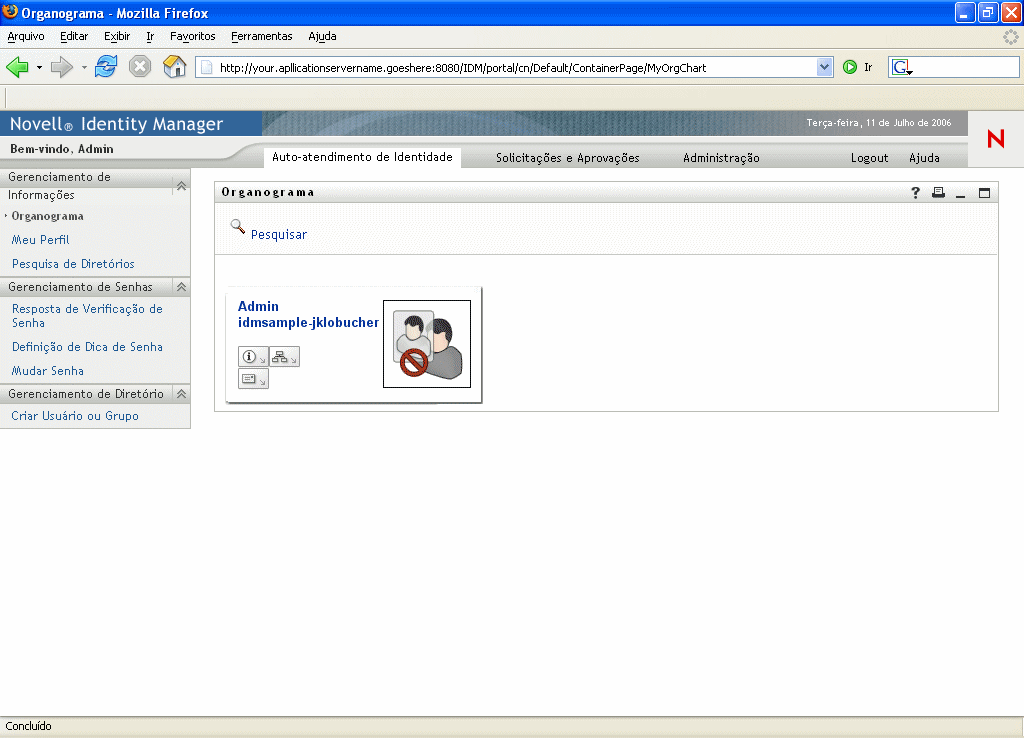
Task: Click the portal Ajuda link
Action: [924, 158]
